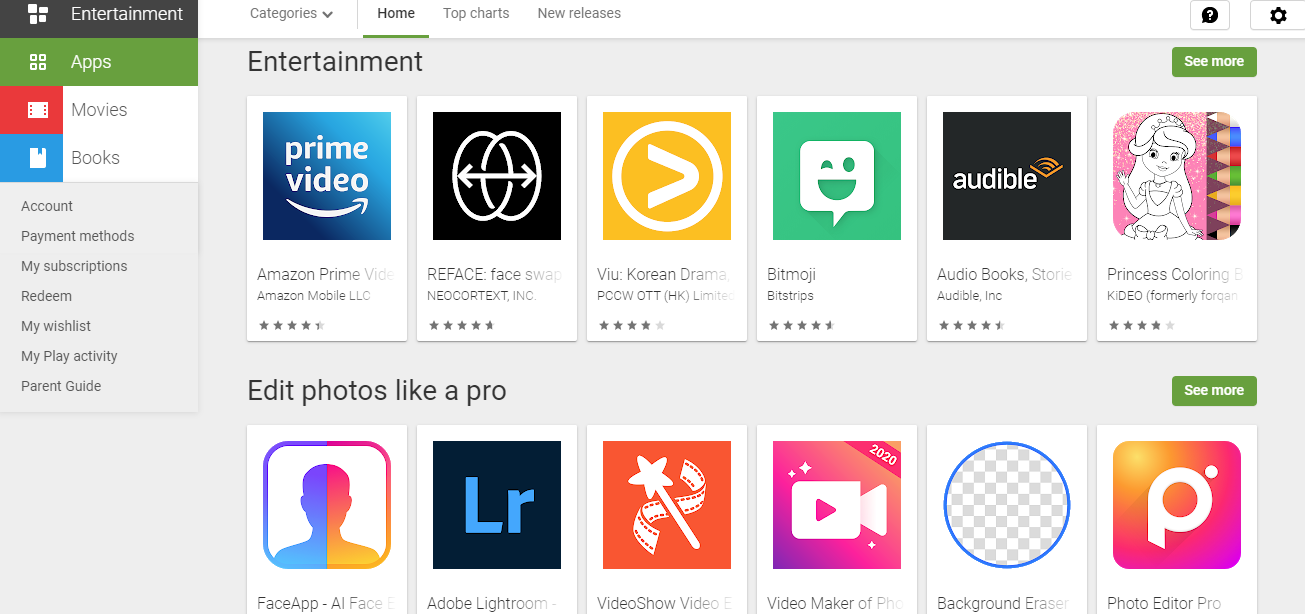
Task: Open the Video Maker of Photos app icon
Action: click(x=837, y=505)
